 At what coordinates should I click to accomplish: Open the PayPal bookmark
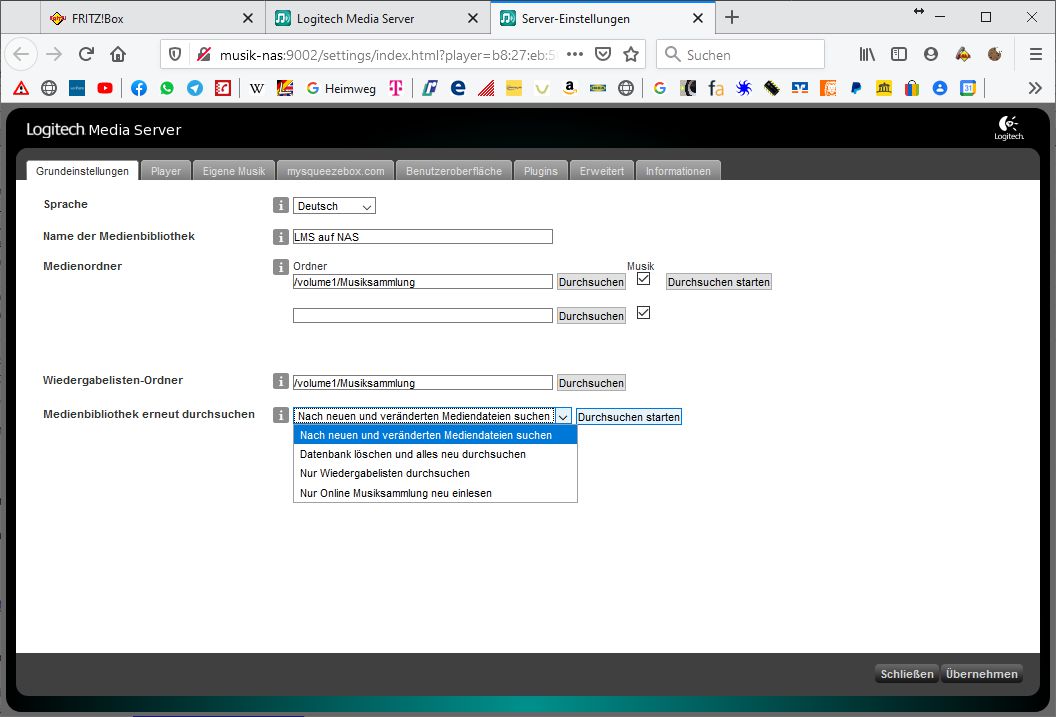tap(856, 88)
